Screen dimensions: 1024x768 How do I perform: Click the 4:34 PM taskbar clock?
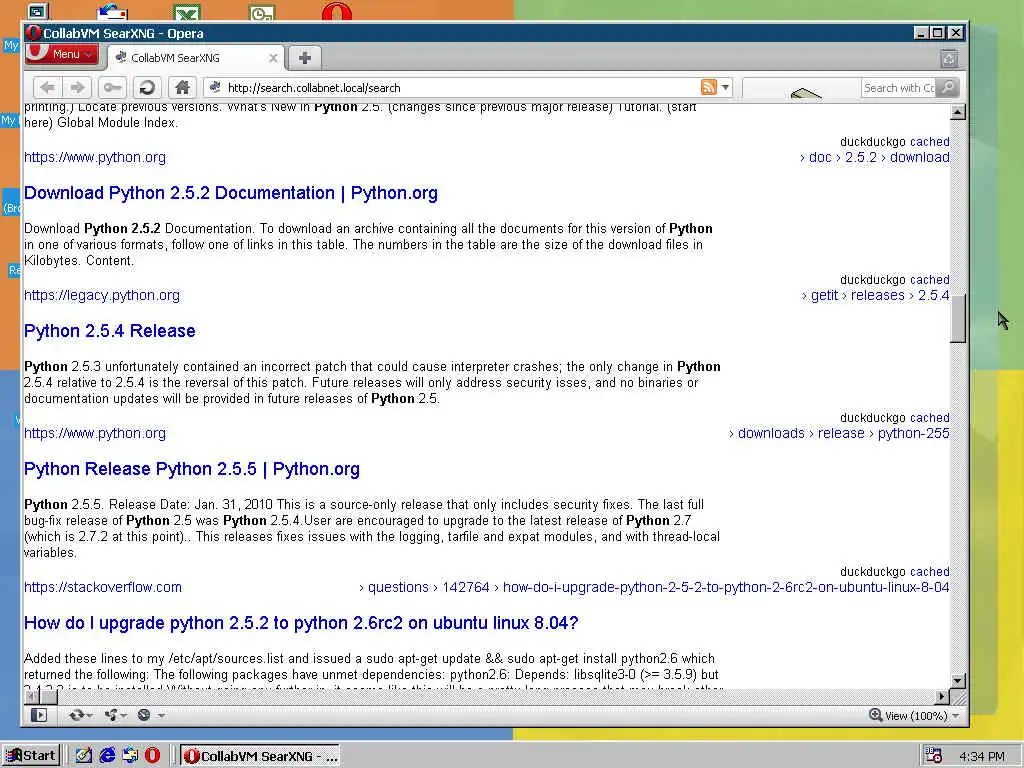(x=982, y=756)
